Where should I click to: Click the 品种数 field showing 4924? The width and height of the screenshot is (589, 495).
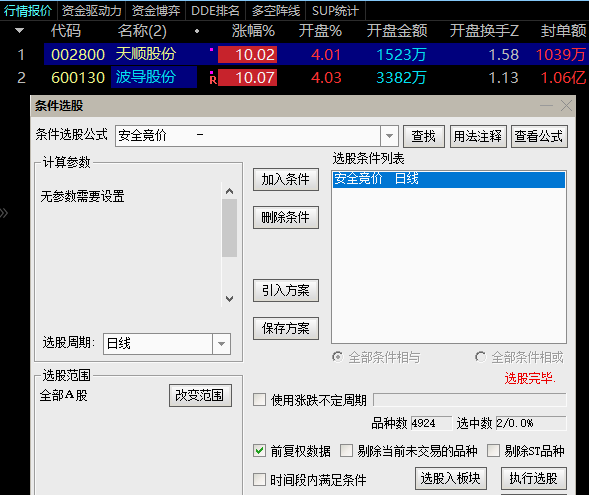coord(431,423)
